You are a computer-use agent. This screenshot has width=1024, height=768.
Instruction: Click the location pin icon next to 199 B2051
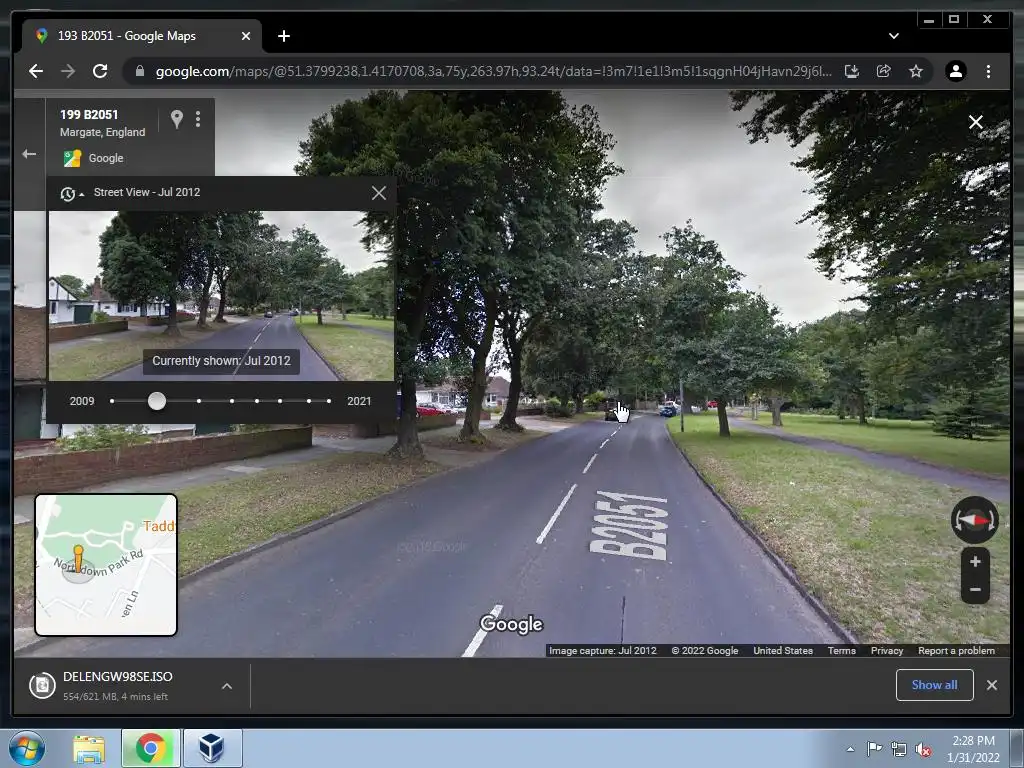(x=176, y=119)
